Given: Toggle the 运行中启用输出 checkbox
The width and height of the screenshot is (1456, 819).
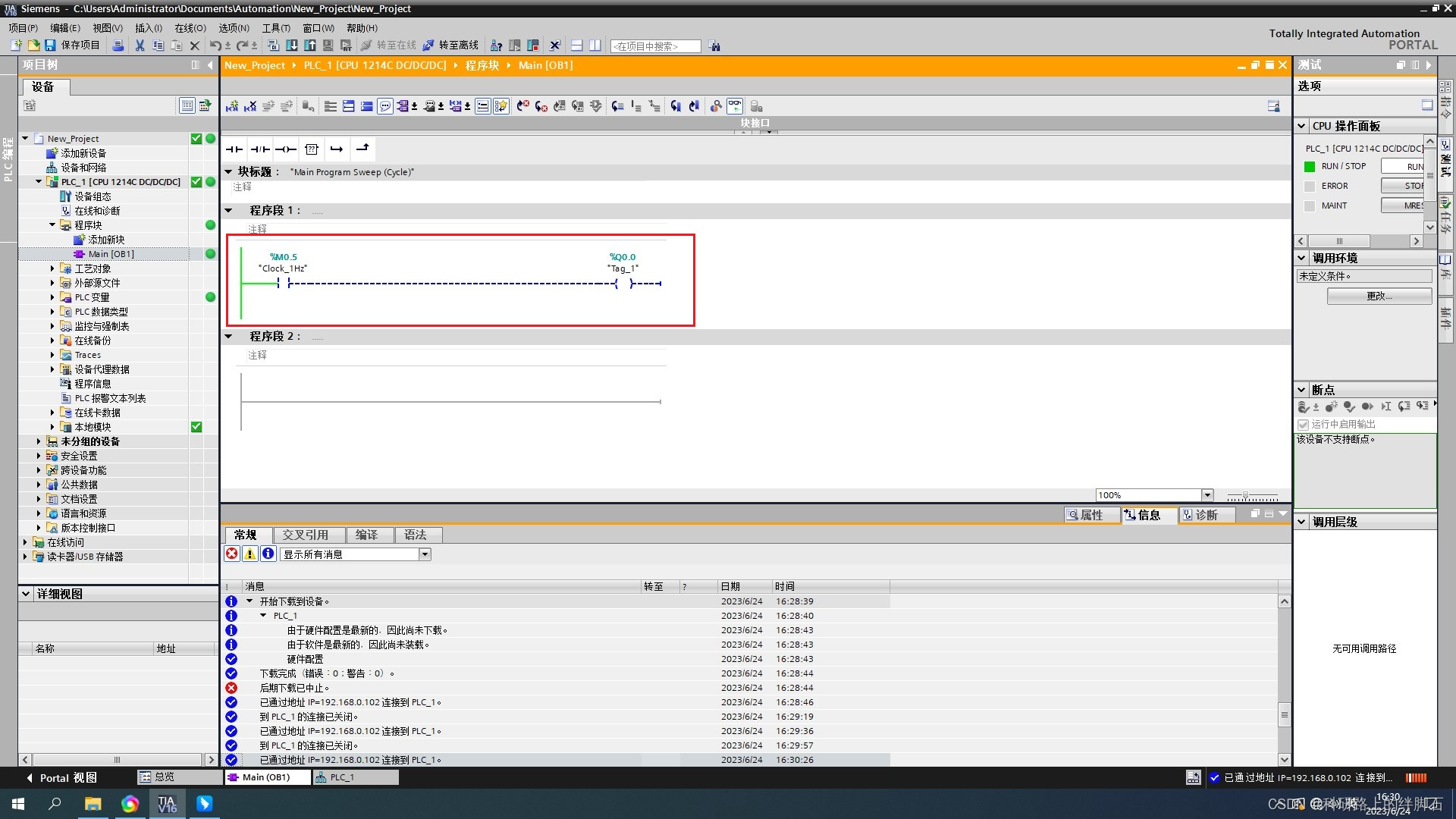Looking at the screenshot, I should (1303, 425).
